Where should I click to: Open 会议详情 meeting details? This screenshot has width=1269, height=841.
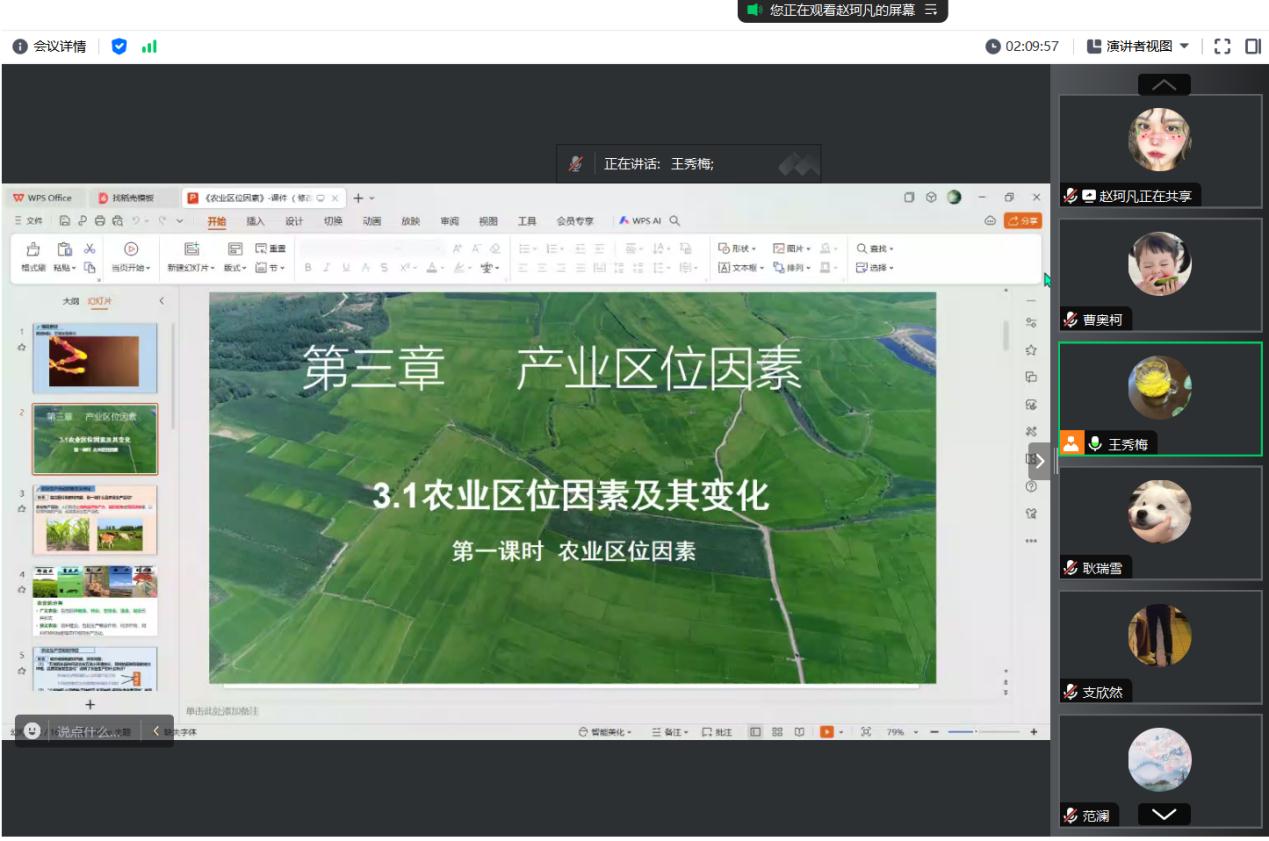(50, 46)
